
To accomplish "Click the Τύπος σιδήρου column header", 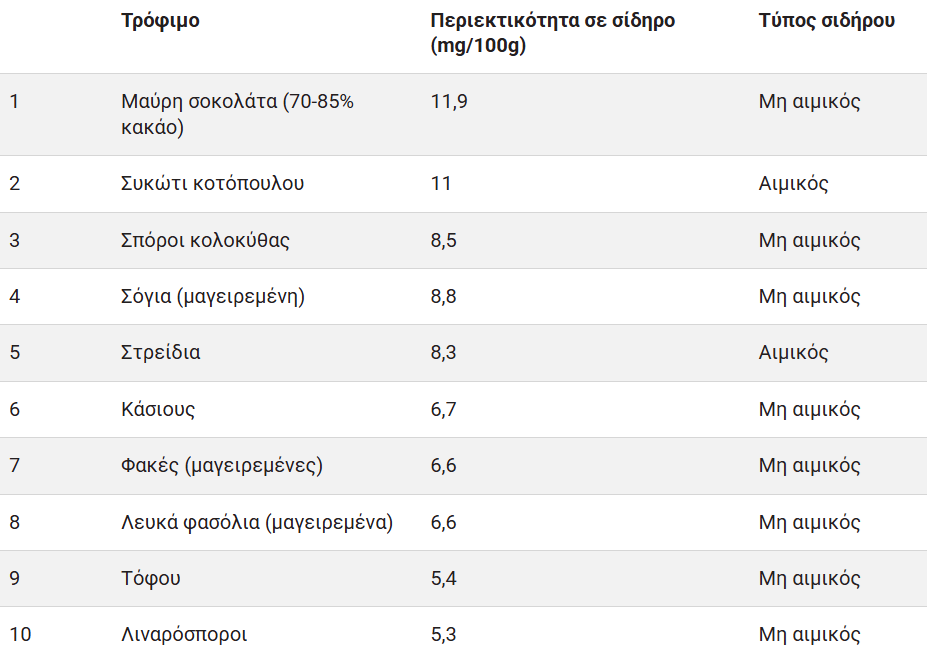I will pyautogui.click(x=826, y=21).
